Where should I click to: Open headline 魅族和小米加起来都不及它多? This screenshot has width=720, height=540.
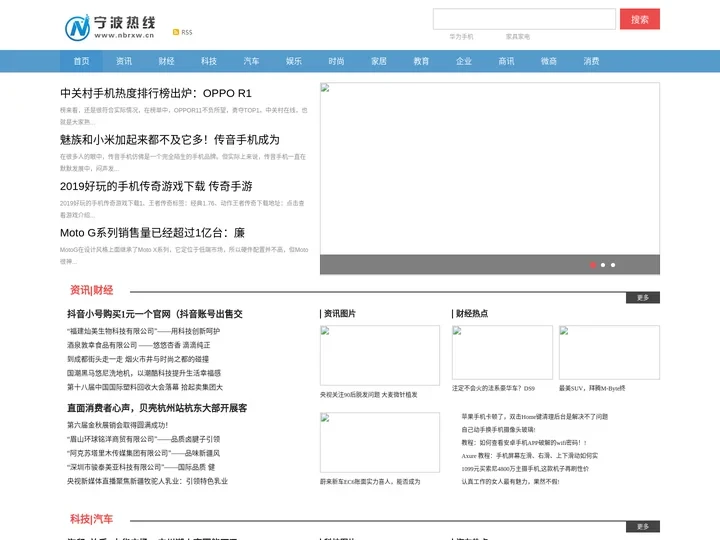[x=169, y=140]
